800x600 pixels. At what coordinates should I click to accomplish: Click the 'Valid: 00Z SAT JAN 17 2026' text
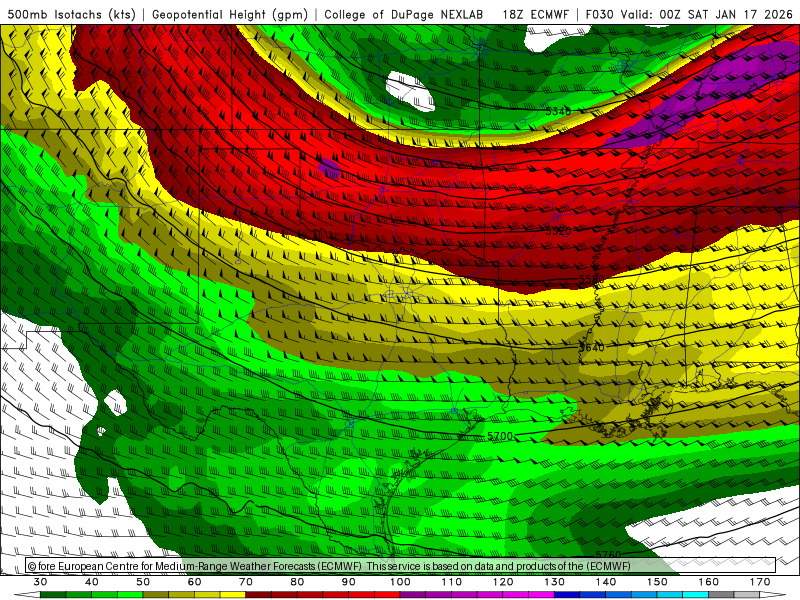[x=707, y=15]
